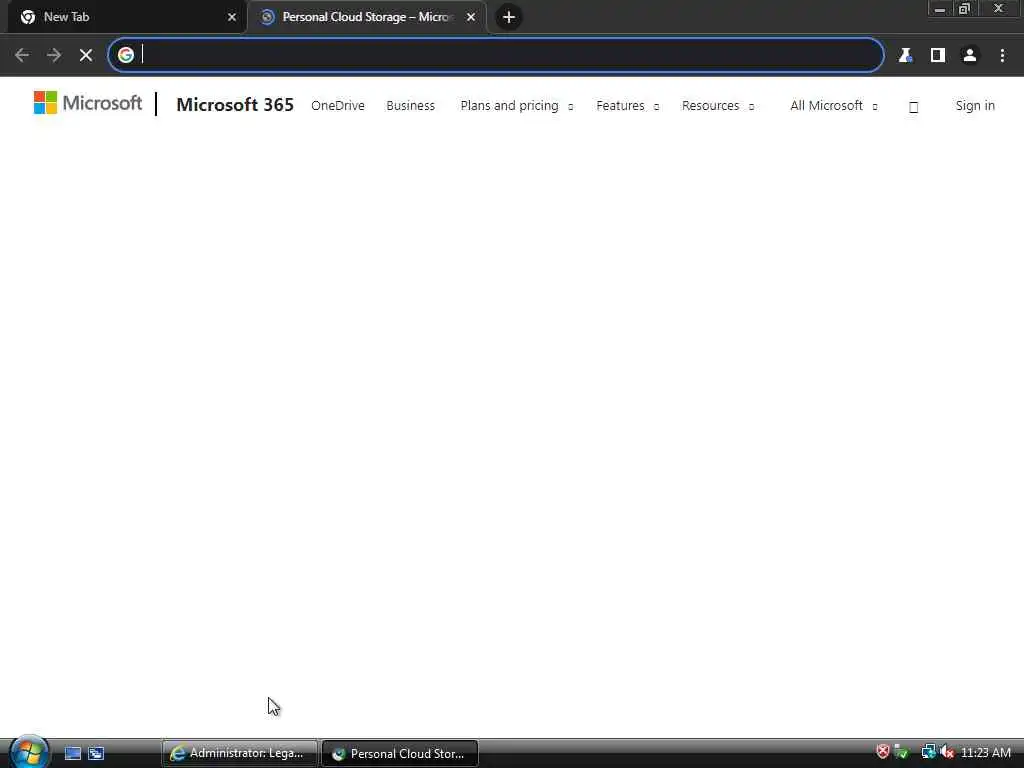
Task: Open the network tray icon
Action: pyautogui.click(x=928, y=752)
